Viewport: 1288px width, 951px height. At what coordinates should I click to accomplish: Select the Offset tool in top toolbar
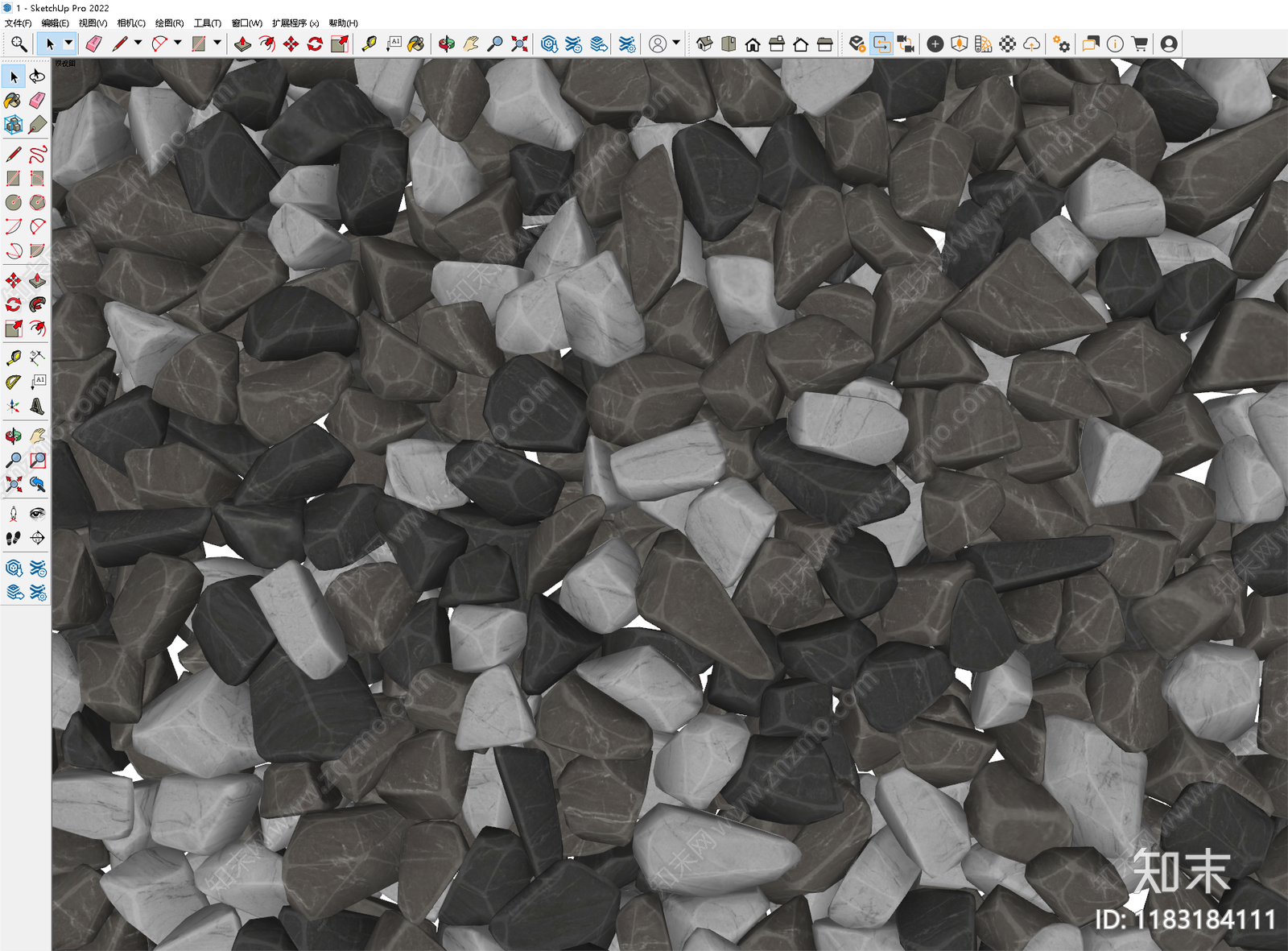coord(267,43)
